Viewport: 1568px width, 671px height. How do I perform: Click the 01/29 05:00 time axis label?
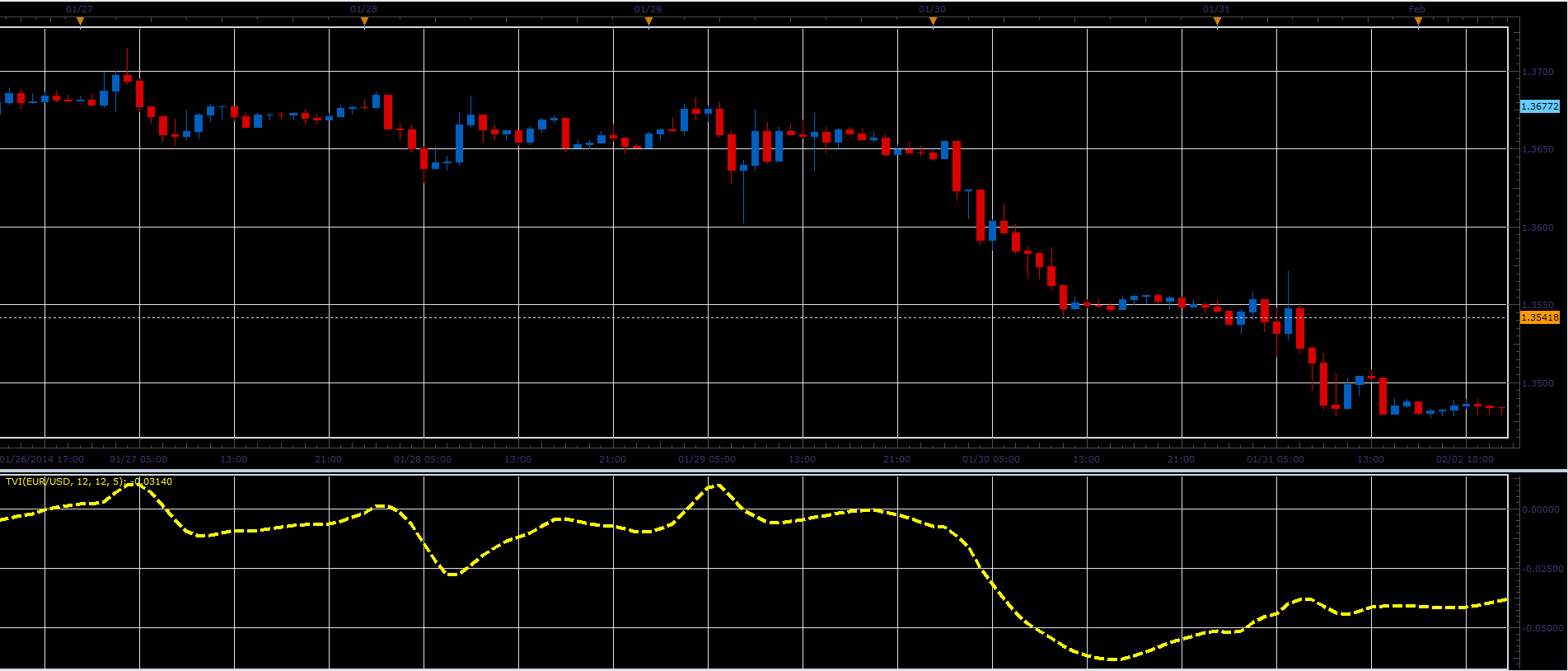click(x=707, y=459)
